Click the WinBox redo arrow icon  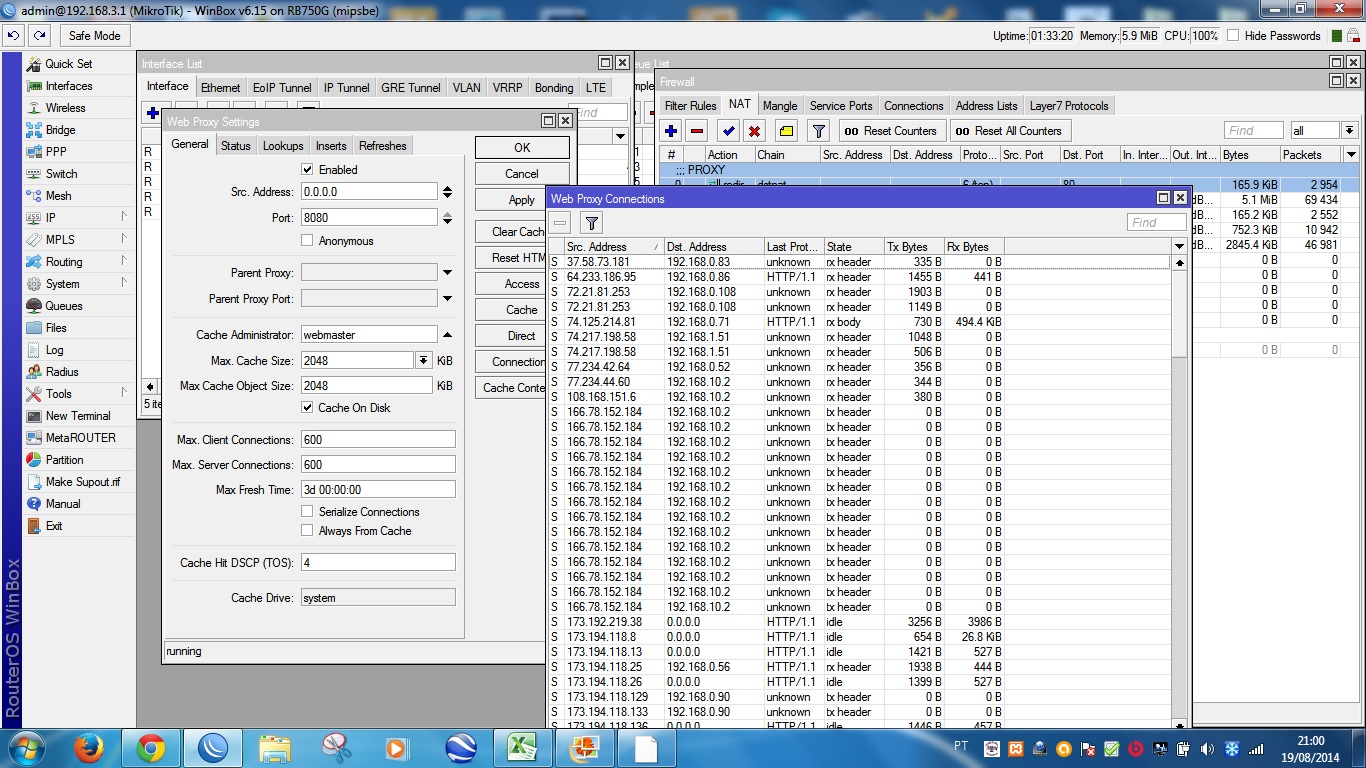tap(39, 35)
